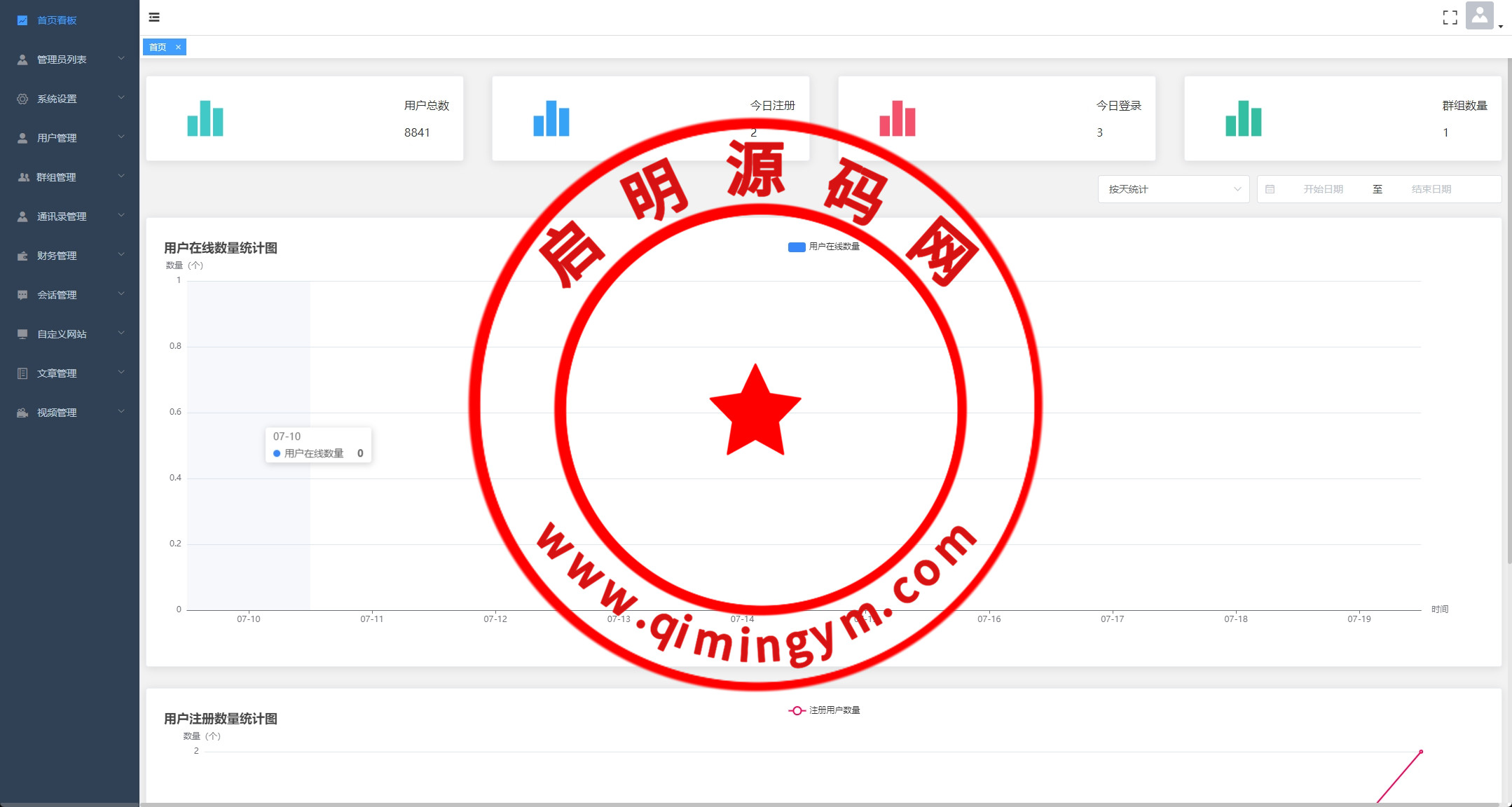Screen dimensions: 1512x807
Task: Toggle fullscreen mode icon
Action: point(1450,18)
